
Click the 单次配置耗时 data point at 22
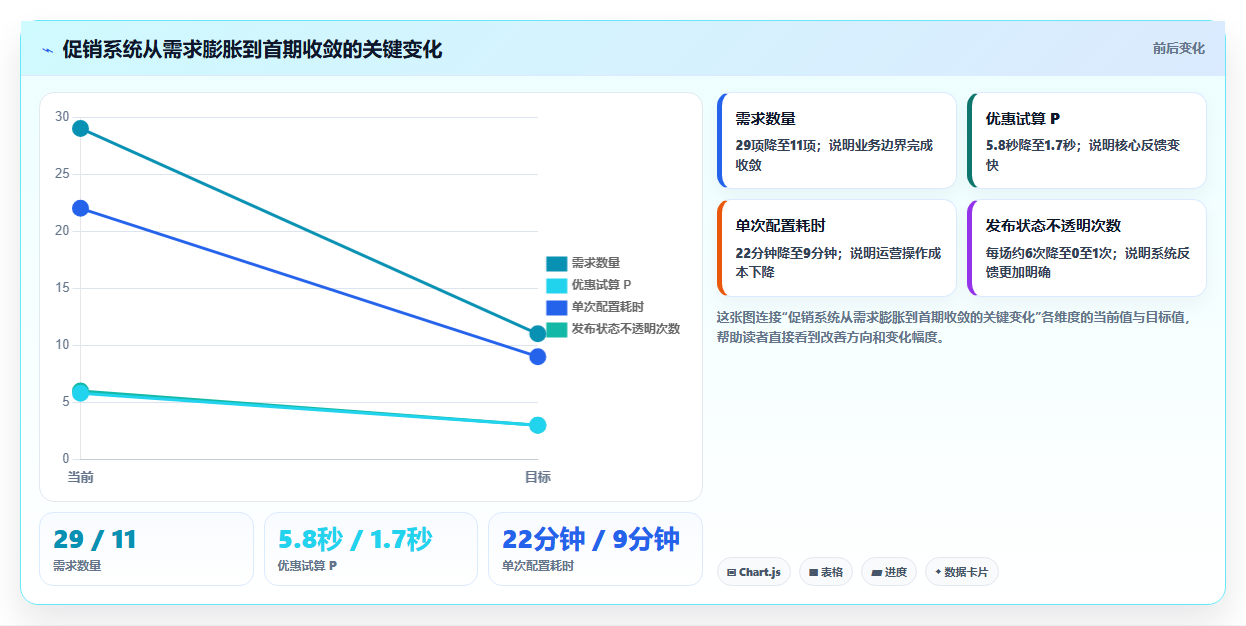click(x=80, y=208)
